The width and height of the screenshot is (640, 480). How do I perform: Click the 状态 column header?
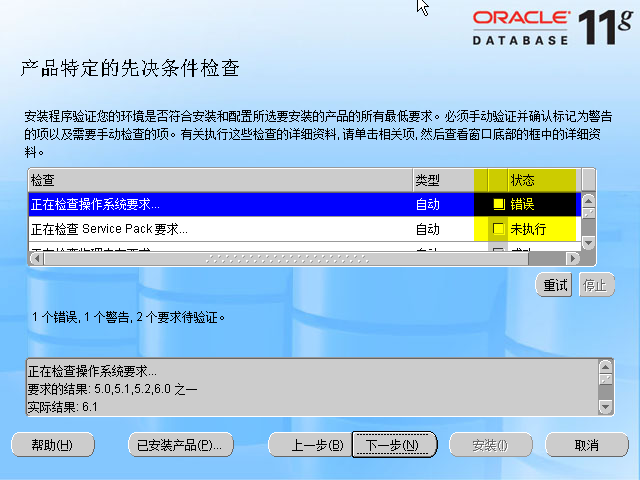click(x=542, y=180)
